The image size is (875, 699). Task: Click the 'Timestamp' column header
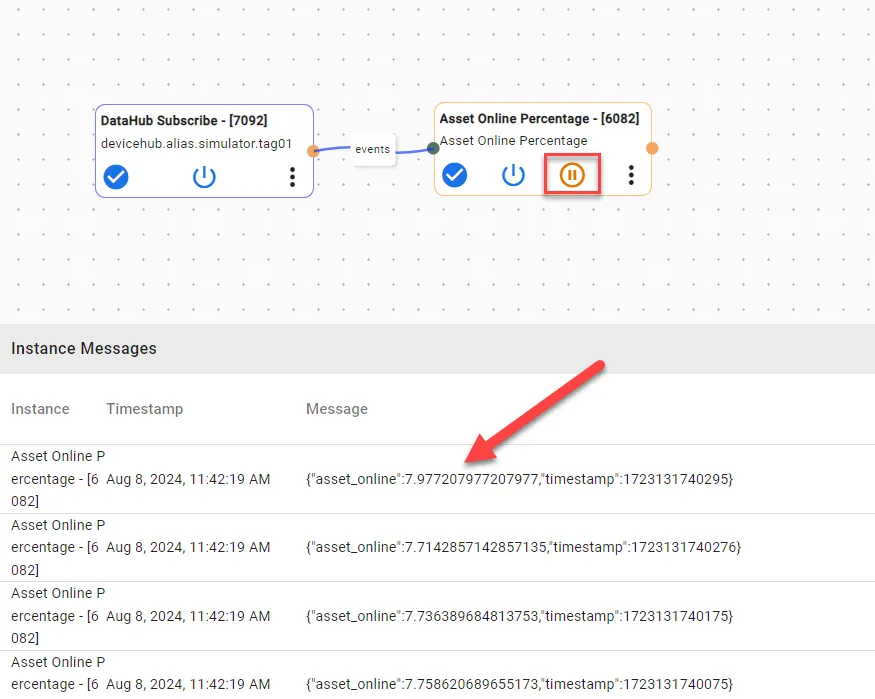click(x=145, y=409)
